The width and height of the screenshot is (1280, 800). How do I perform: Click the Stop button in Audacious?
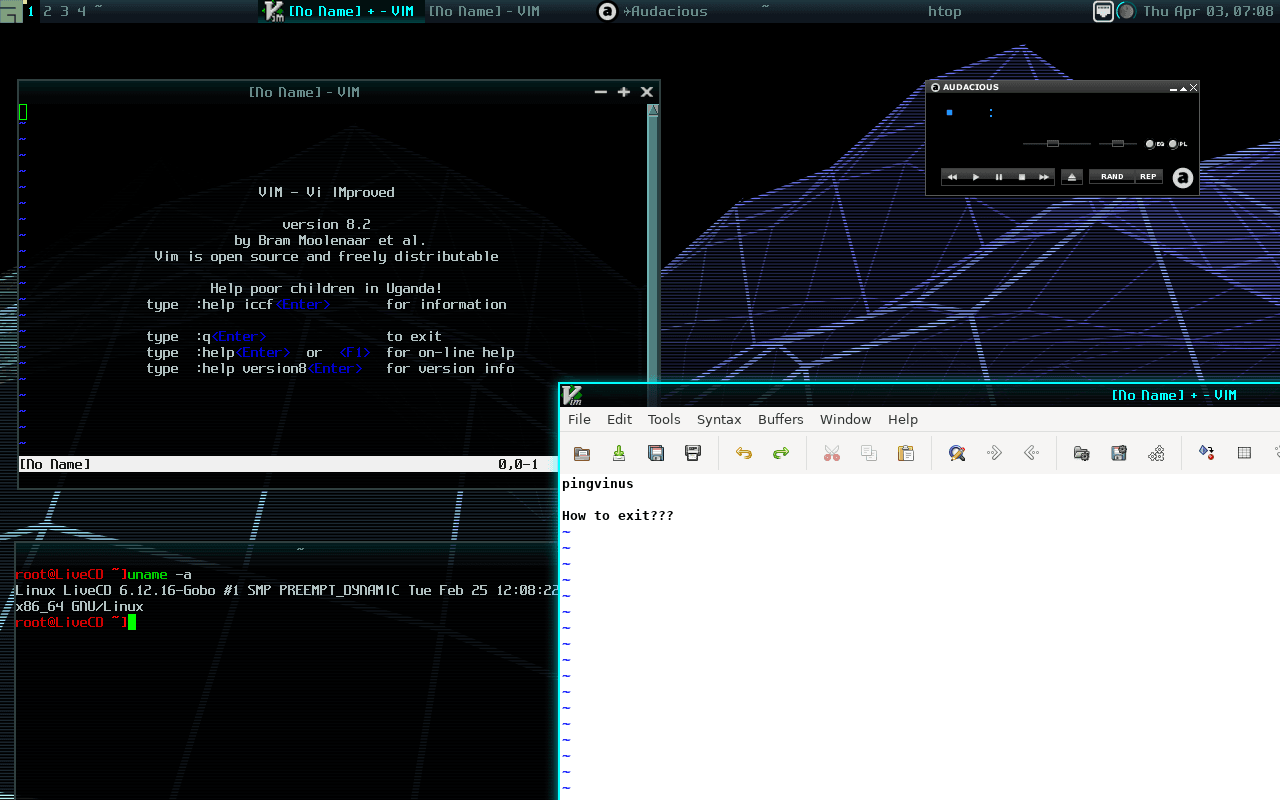(1021, 177)
